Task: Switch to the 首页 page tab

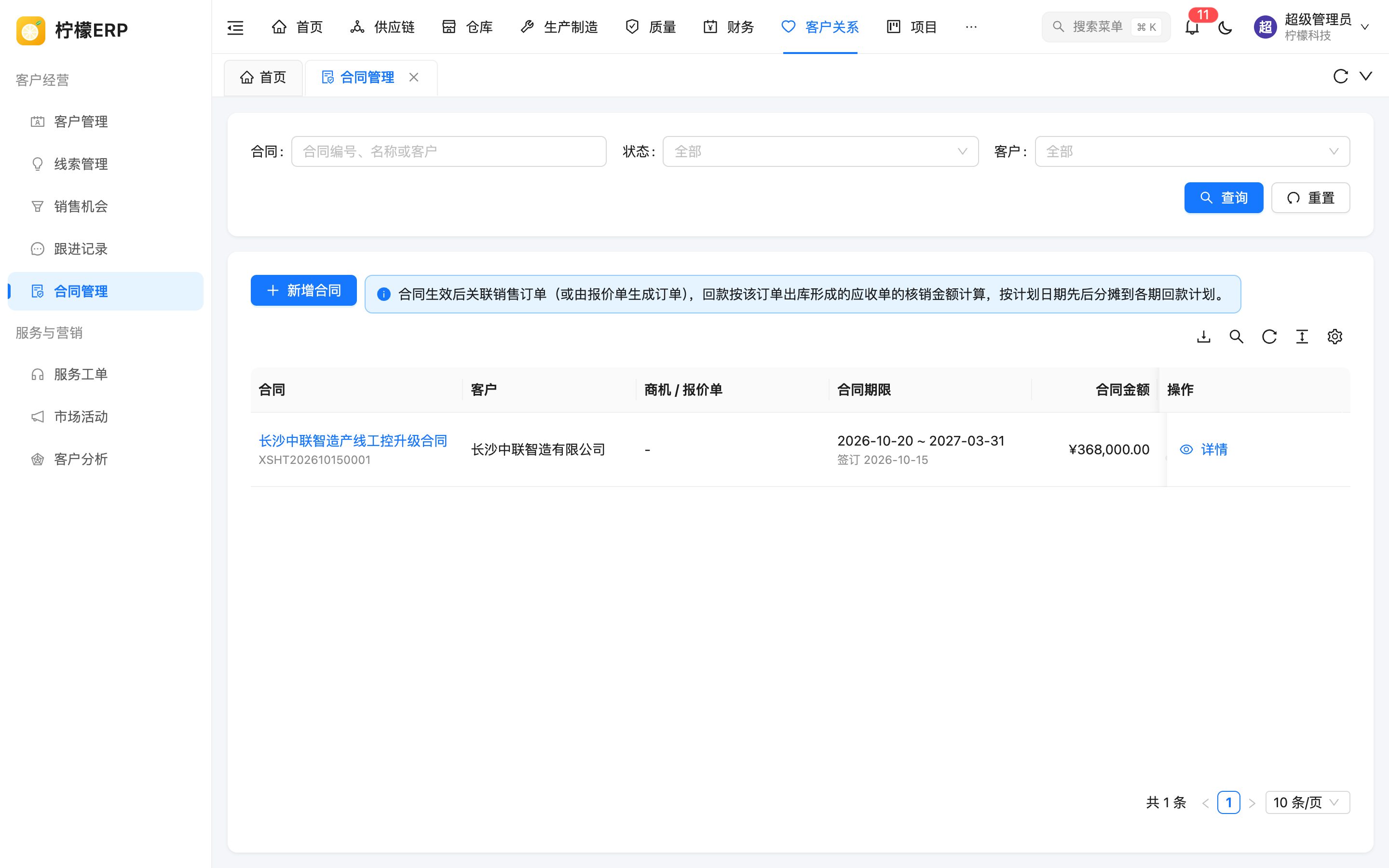Action: (x=263, y=78)
